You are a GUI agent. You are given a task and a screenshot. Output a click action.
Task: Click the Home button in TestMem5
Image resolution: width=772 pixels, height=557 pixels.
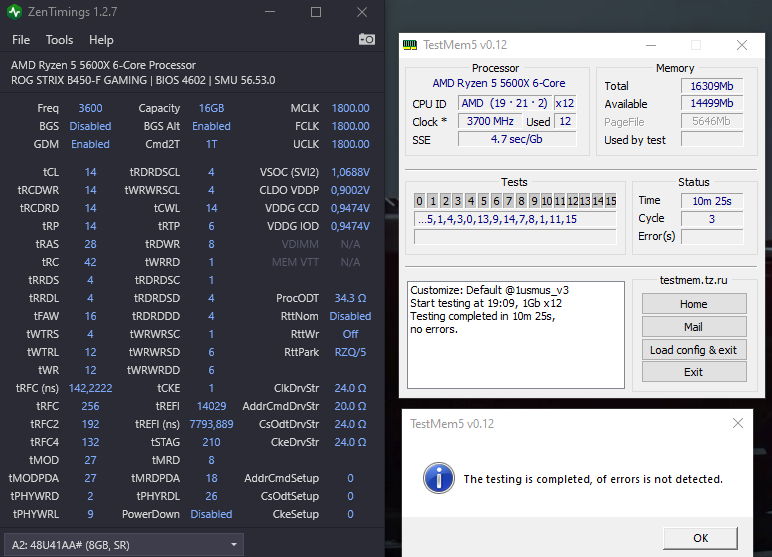pos(694,304)
